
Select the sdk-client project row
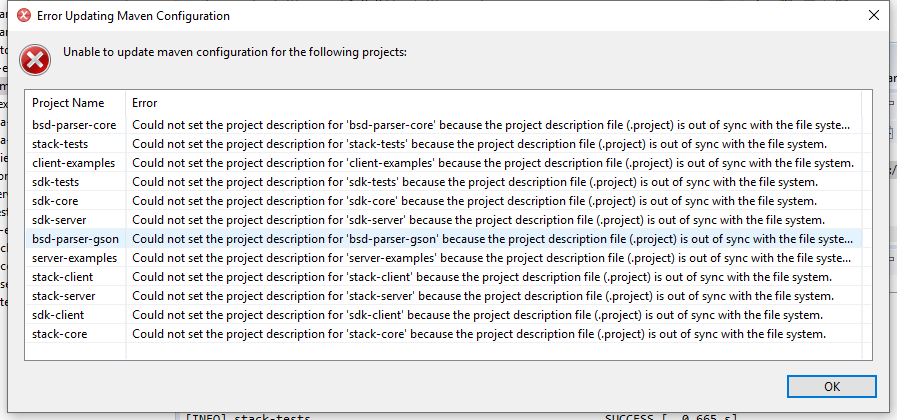[58, 315]
